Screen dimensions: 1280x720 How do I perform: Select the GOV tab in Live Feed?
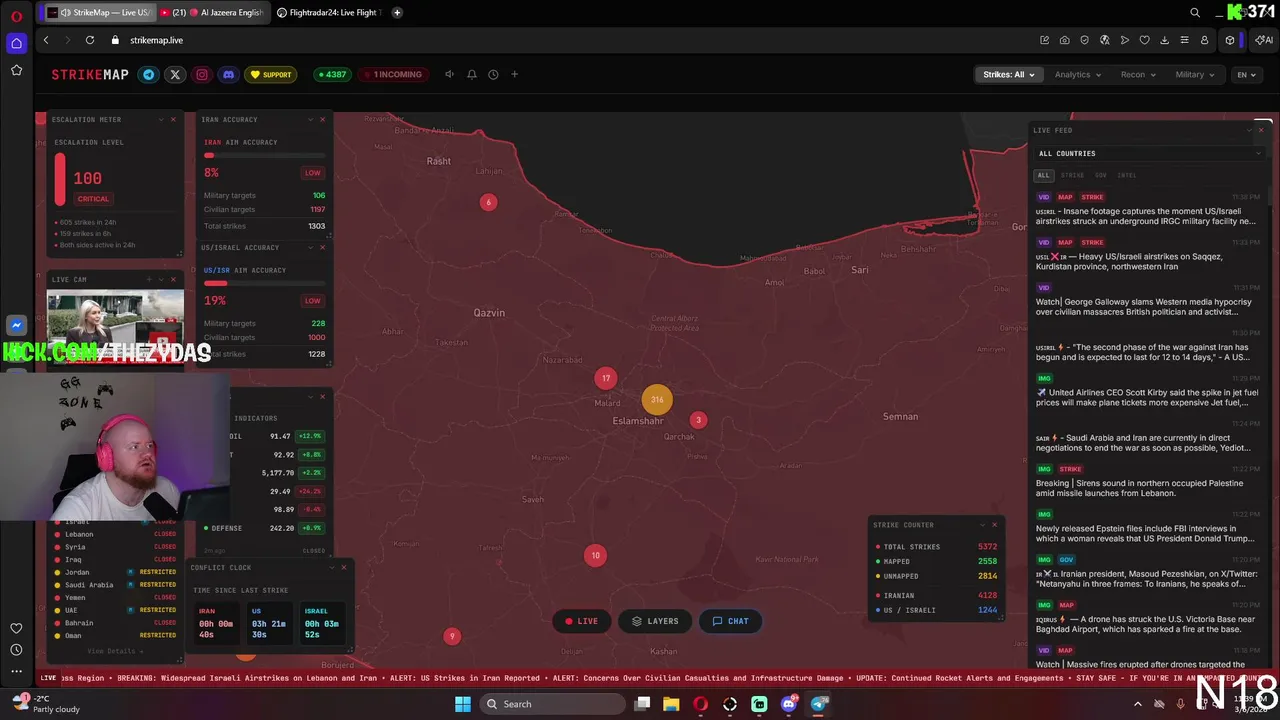(1100, 175)
